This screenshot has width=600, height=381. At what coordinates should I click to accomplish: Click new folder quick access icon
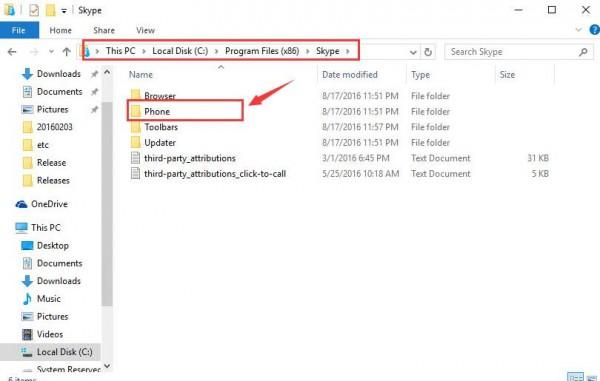51,10
